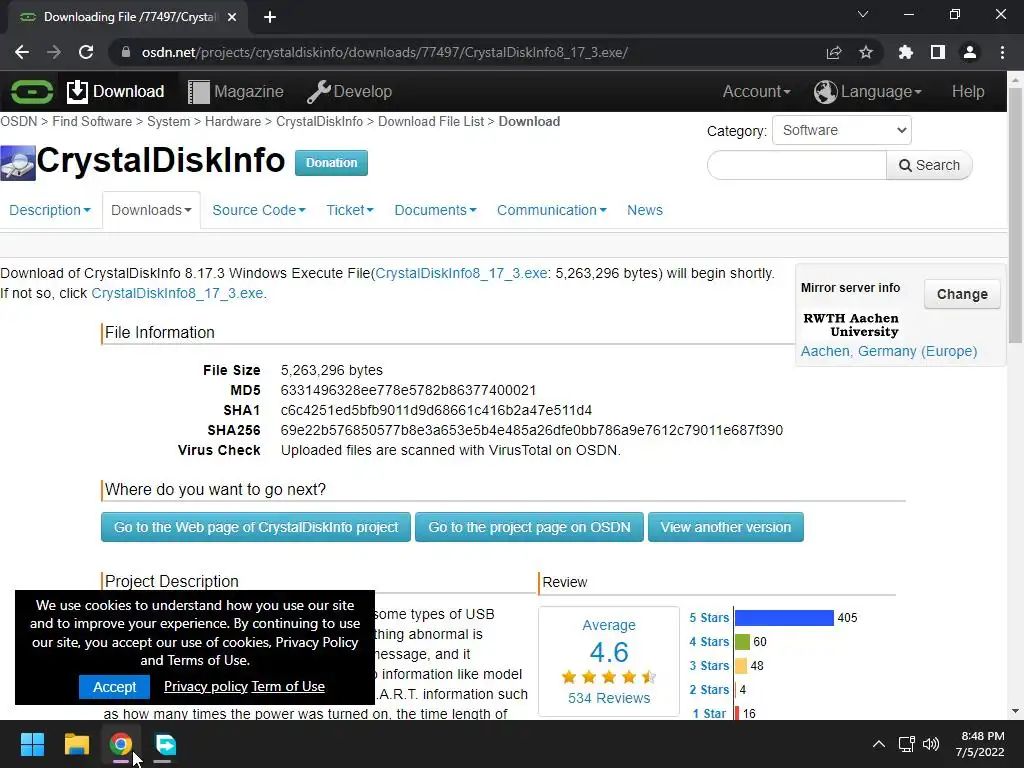Go to CrystalDiskInfo breadcrumb link
Screen dimensions: 1024x768
[319, 121]
